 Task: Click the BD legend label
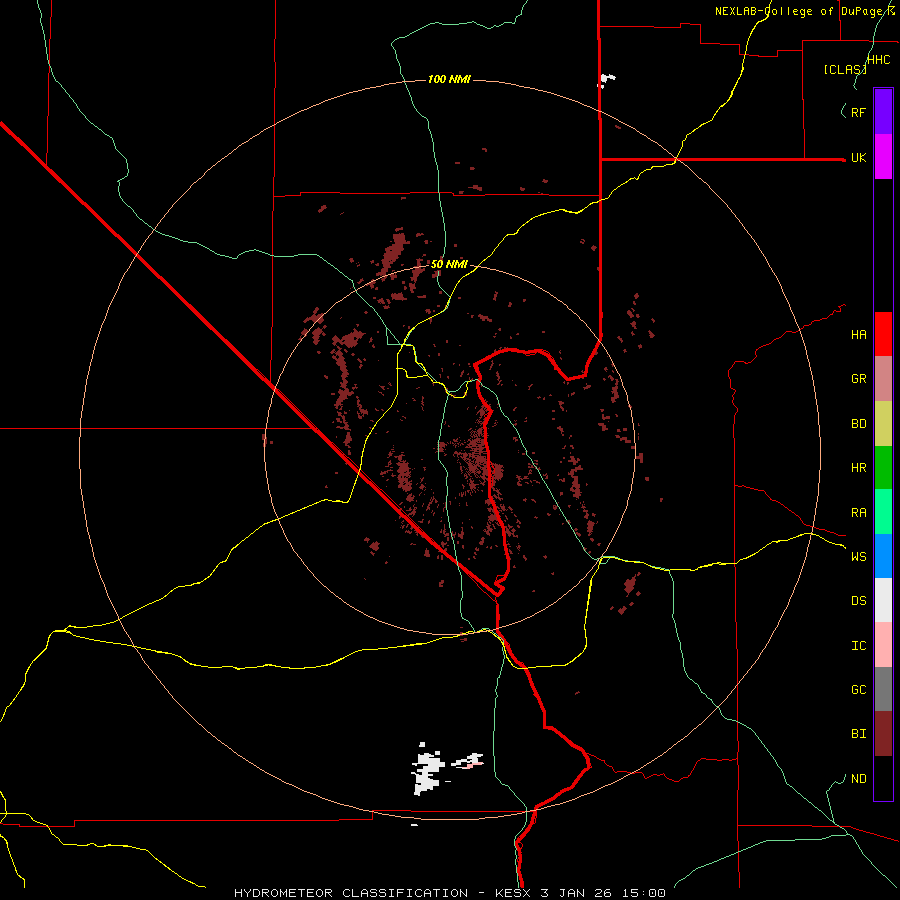[x=858, y=424]
